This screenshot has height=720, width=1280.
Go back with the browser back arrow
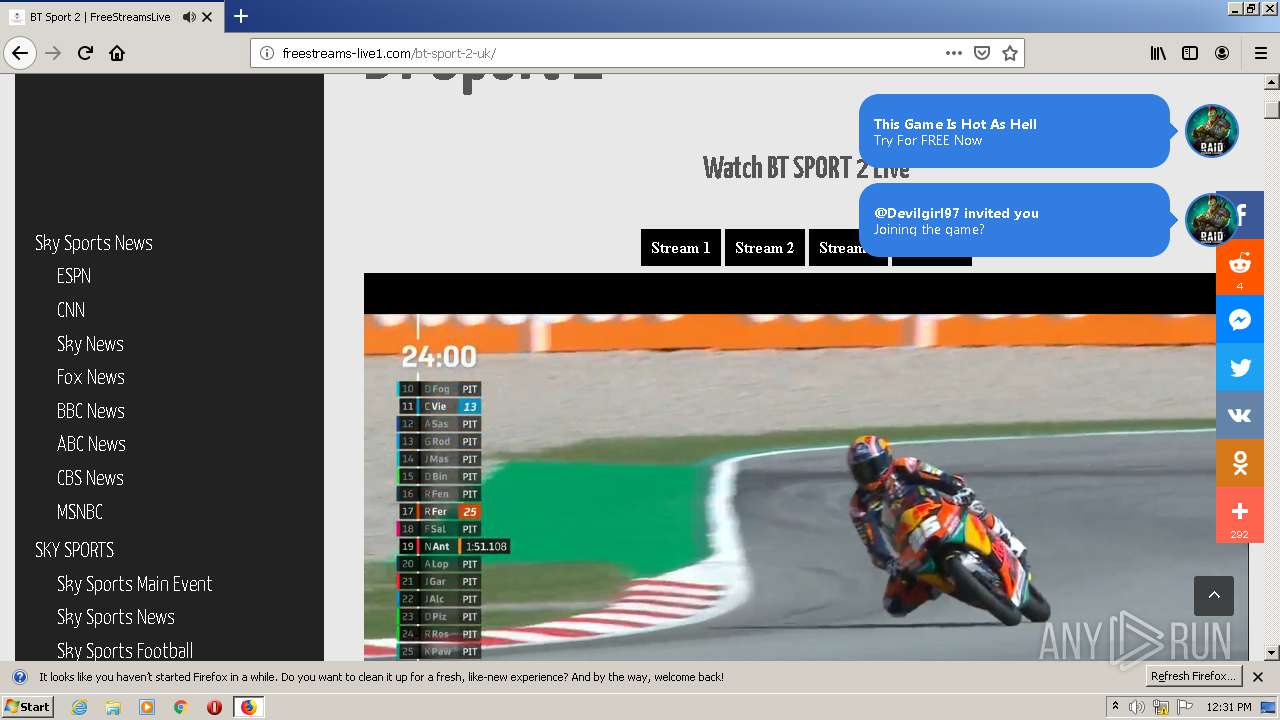(x=20, y=53)
